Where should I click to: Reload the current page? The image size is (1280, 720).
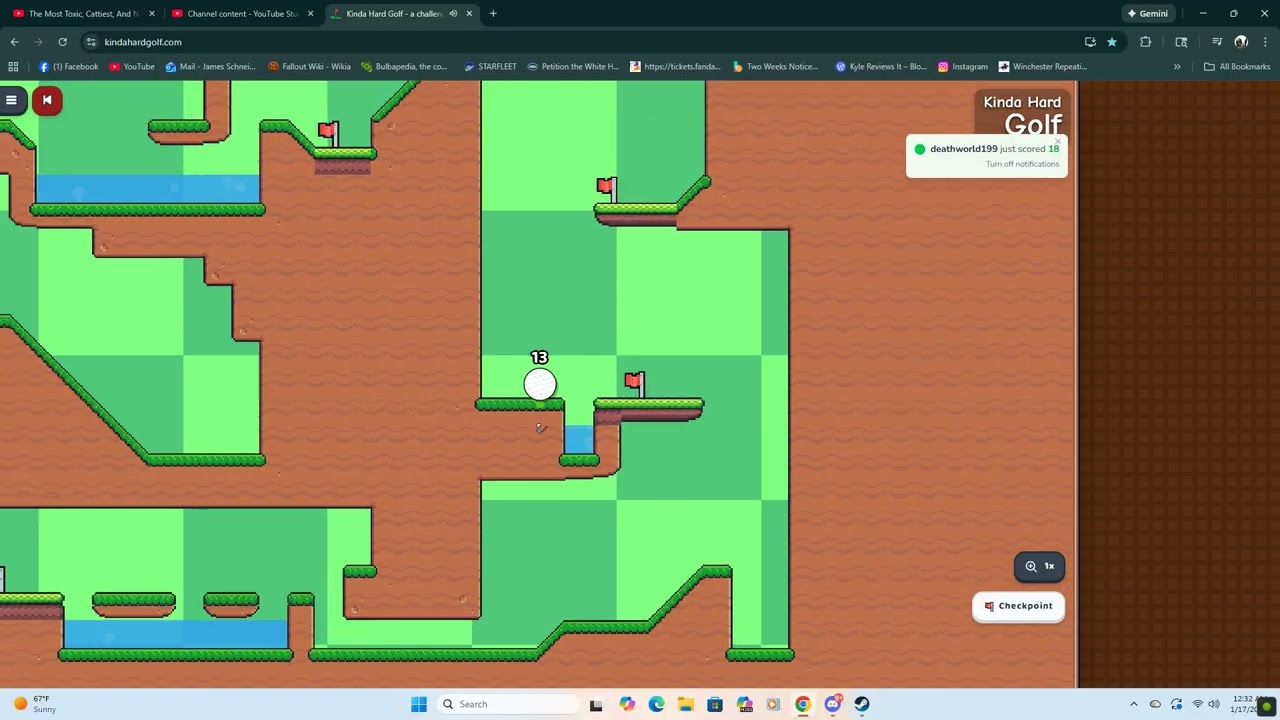(x=62, y=42)
